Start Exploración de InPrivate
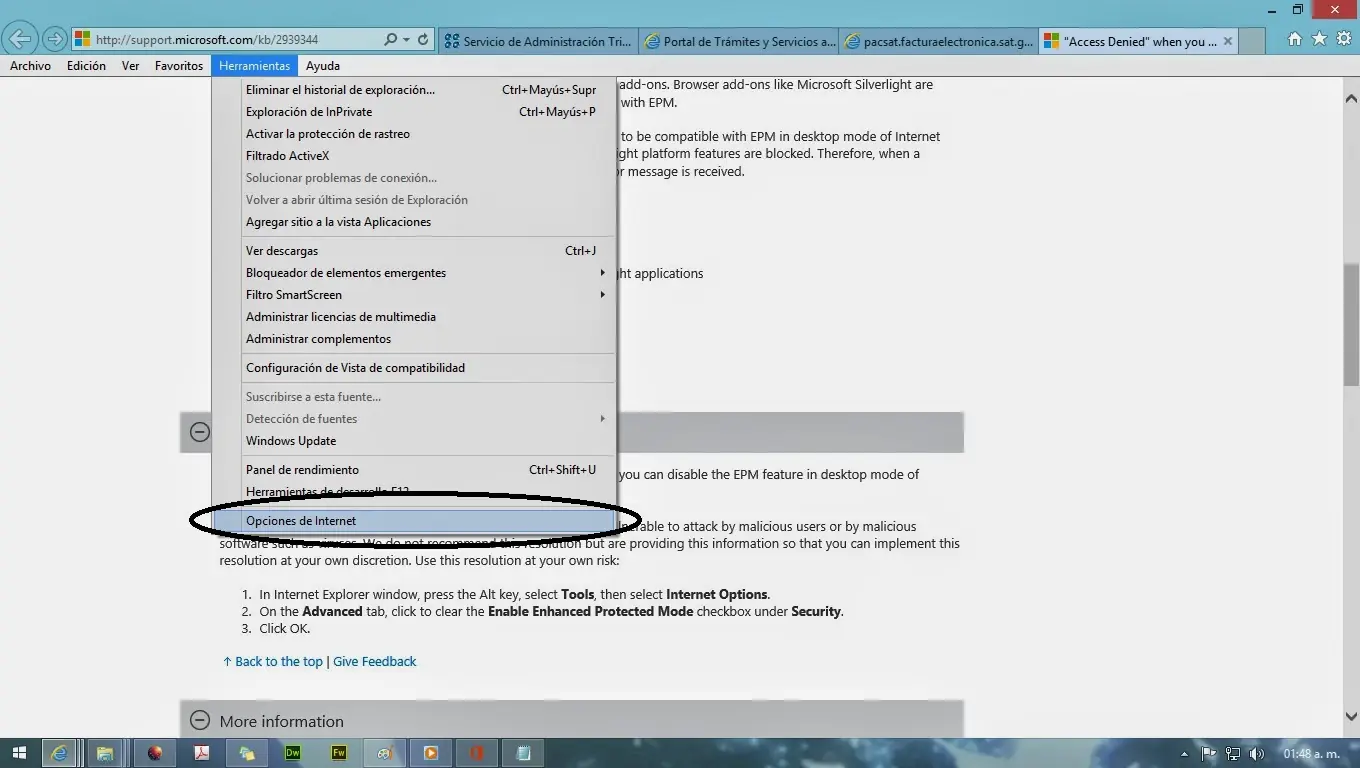1360x768 pixels. (429, 112)
